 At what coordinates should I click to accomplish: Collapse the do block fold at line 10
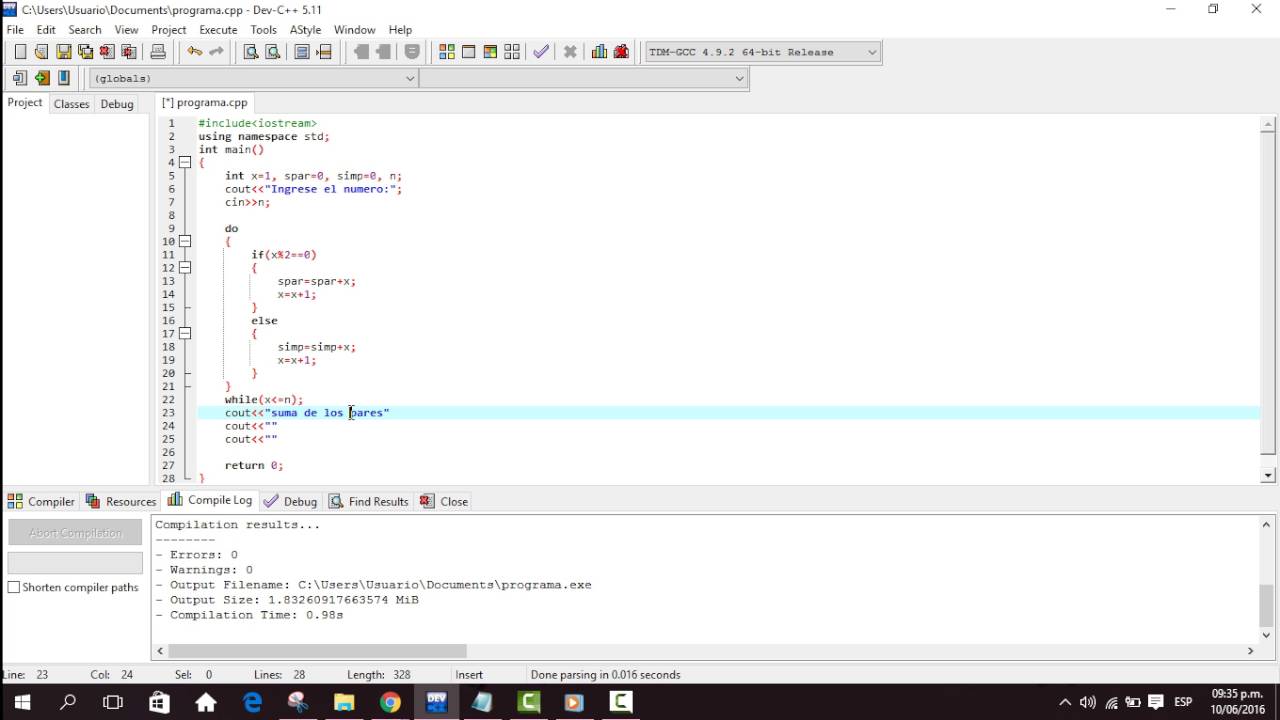pyautogui.click(x=185, y=241)
